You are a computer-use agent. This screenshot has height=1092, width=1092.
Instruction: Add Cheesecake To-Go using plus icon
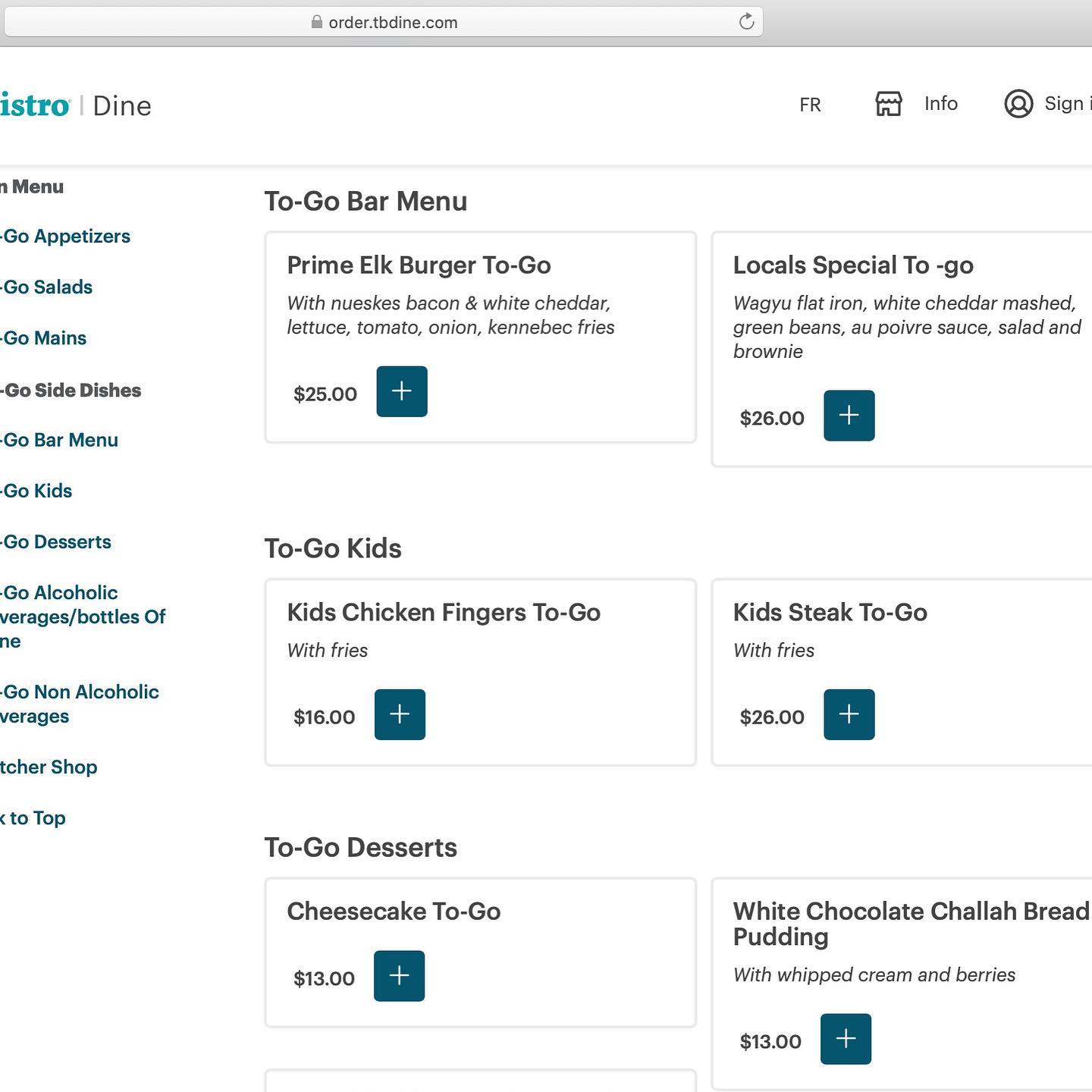pos(399,976)
